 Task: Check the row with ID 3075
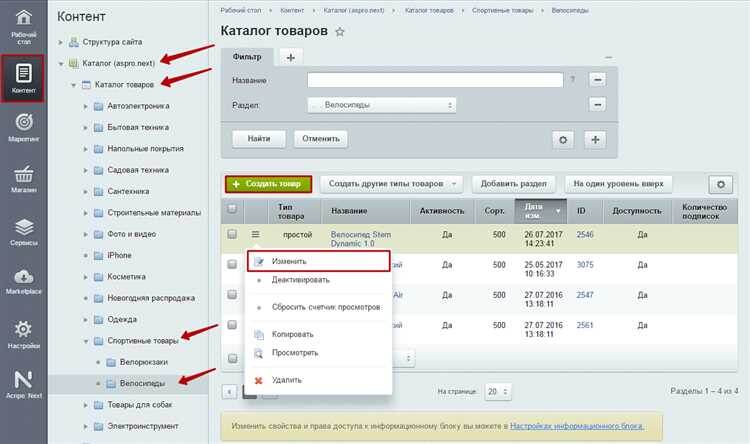(x=232, y=264)
